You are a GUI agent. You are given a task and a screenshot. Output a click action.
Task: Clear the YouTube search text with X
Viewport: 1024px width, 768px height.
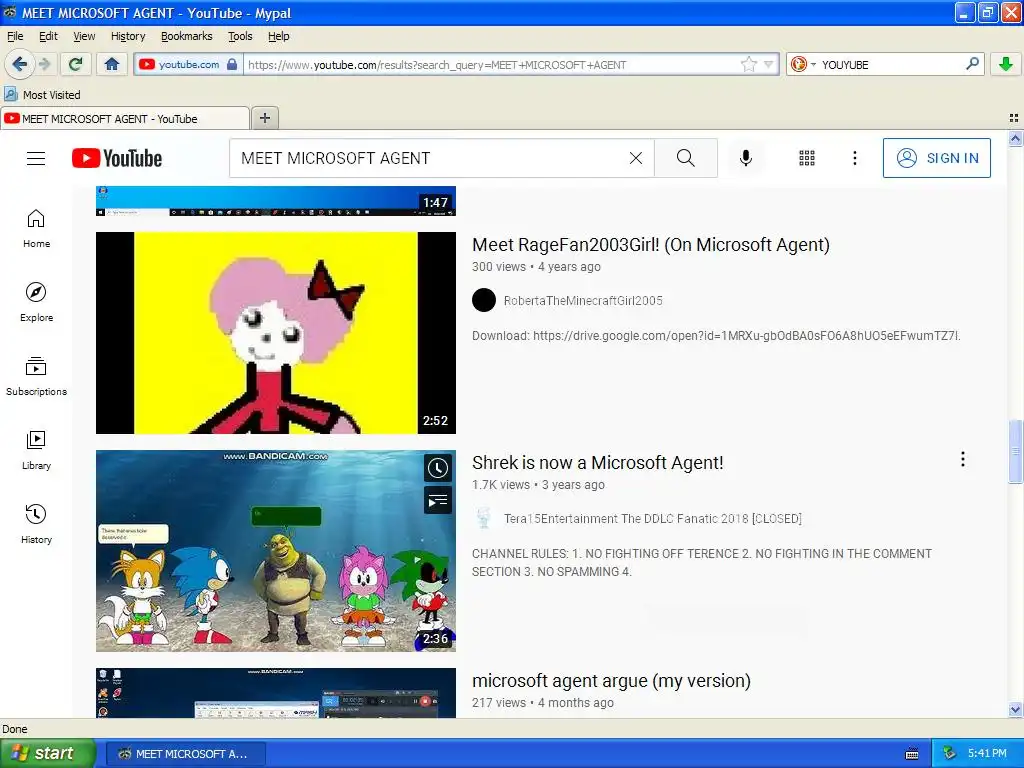635,158
